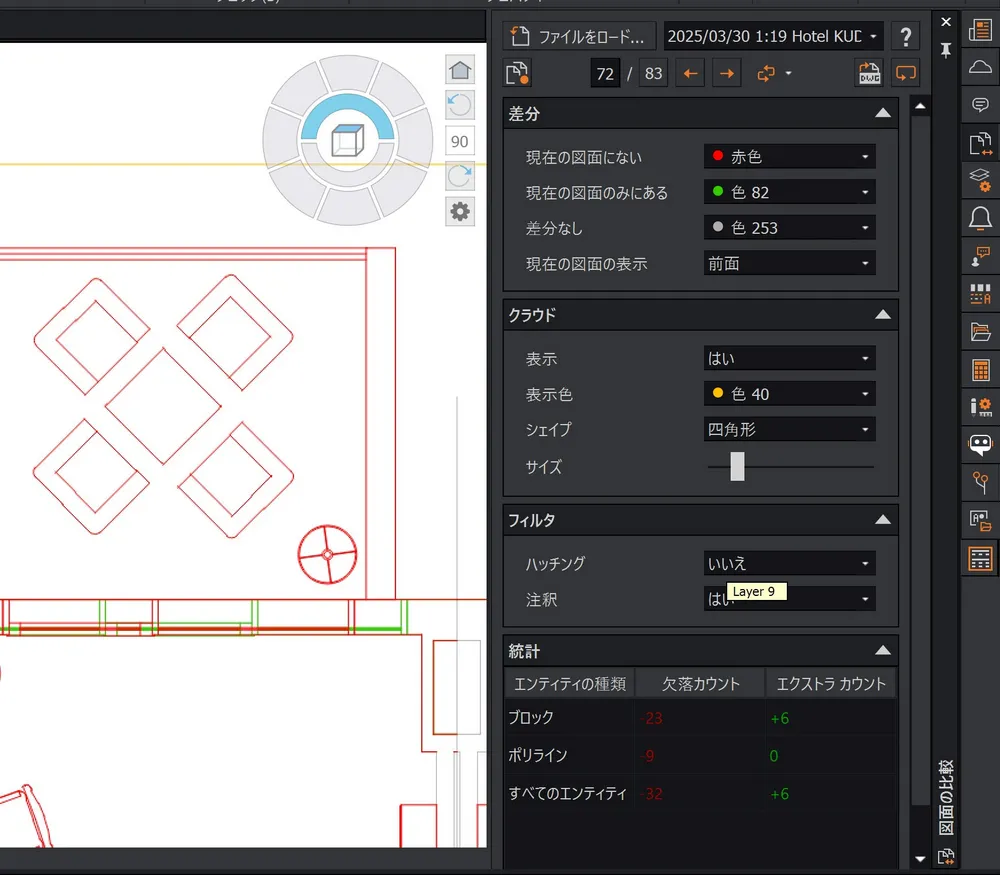Click the panel scrollbar down arrow
The width and height of the screenshot is (1000, 875).
920,858
